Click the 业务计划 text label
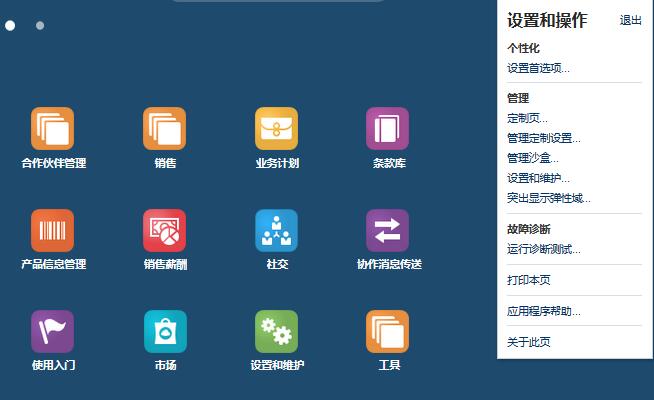The image size is (654, 400). coord(277,163)
